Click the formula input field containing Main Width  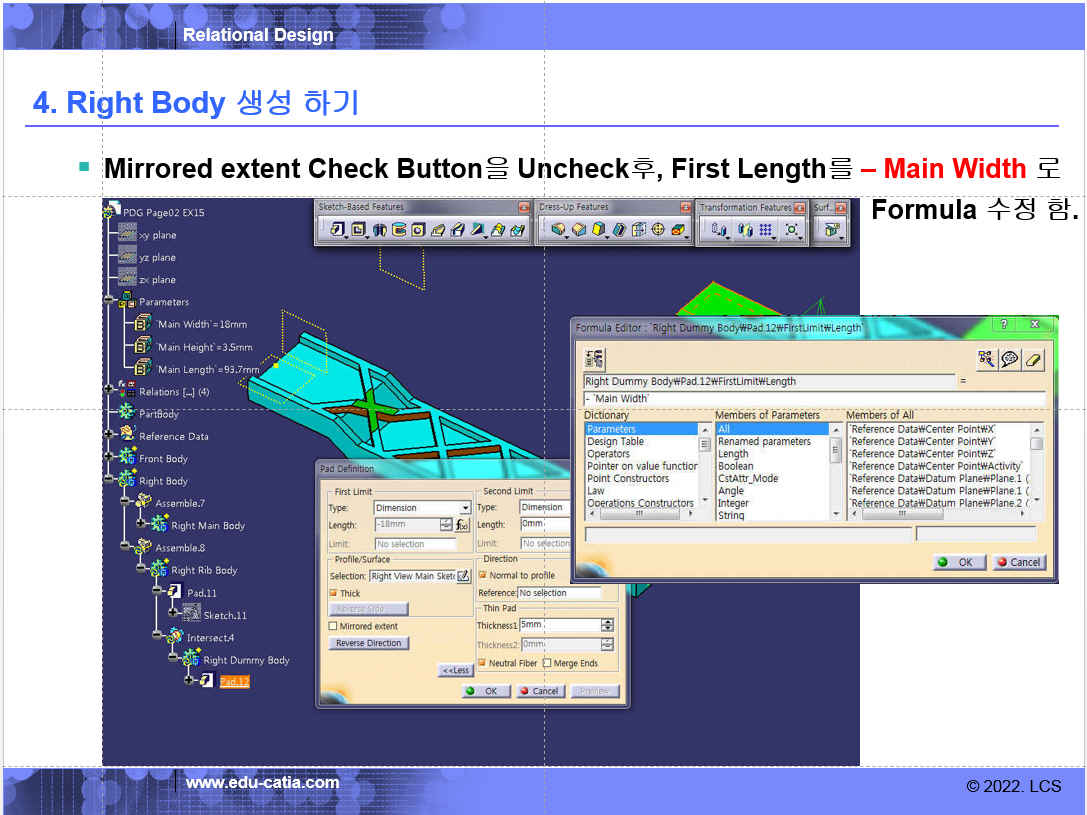(x=814, y=398)
